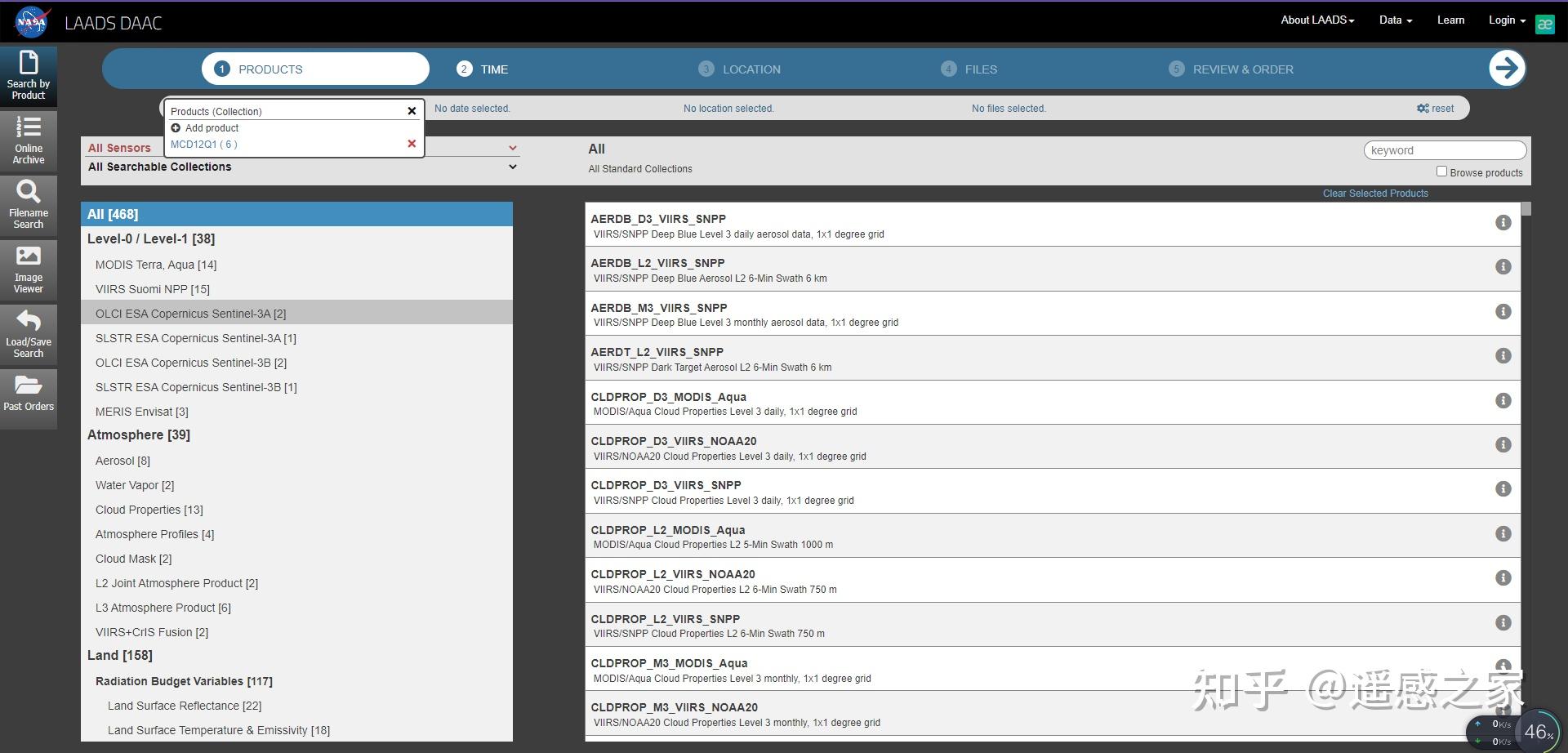Show info for CLDPROP_D3_MODIS_Aqua

pyautogui.click(x=1503, y=401)
